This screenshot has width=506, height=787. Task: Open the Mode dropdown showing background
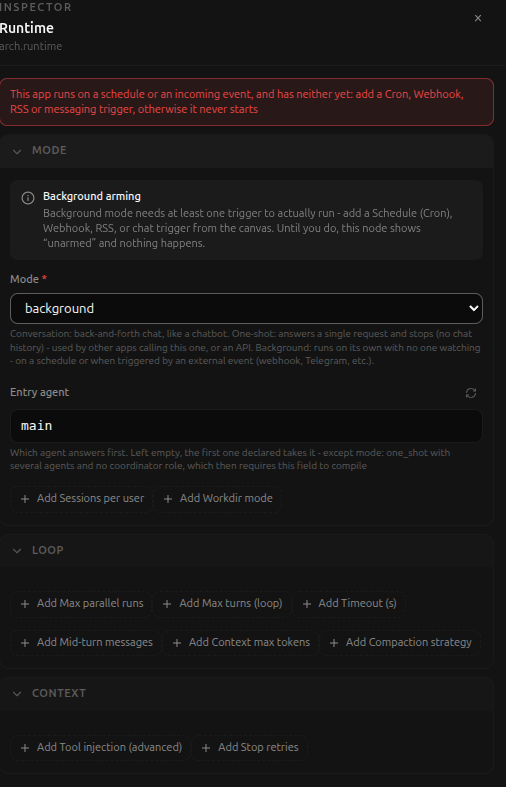pos(246,308)
